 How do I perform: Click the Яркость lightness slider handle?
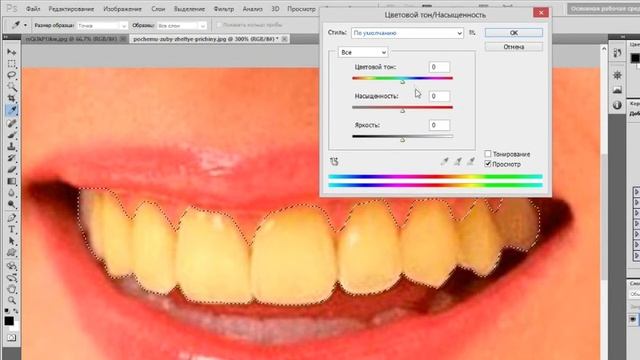[402, 140]
